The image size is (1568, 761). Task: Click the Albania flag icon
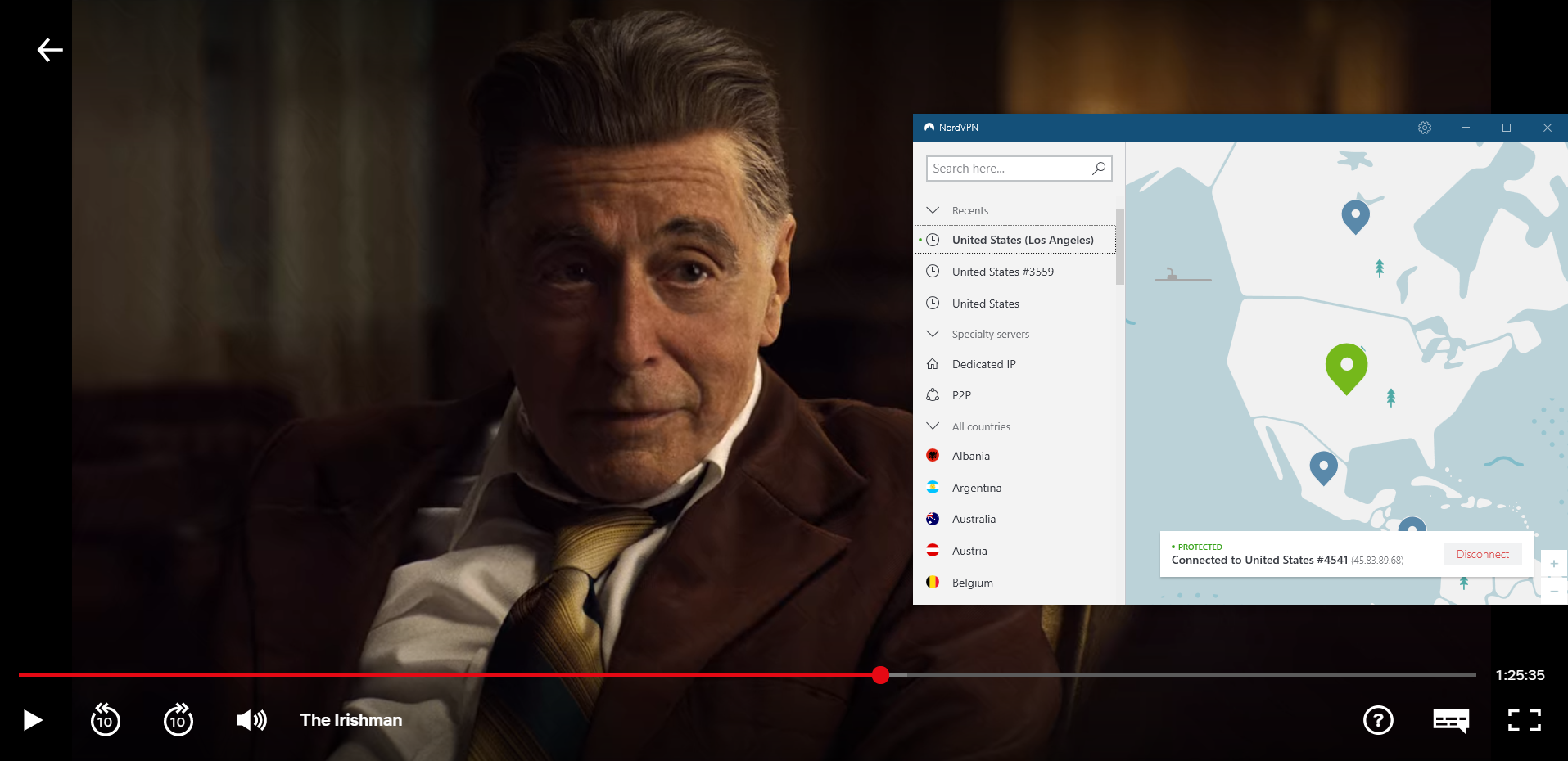tap(933, 456)
